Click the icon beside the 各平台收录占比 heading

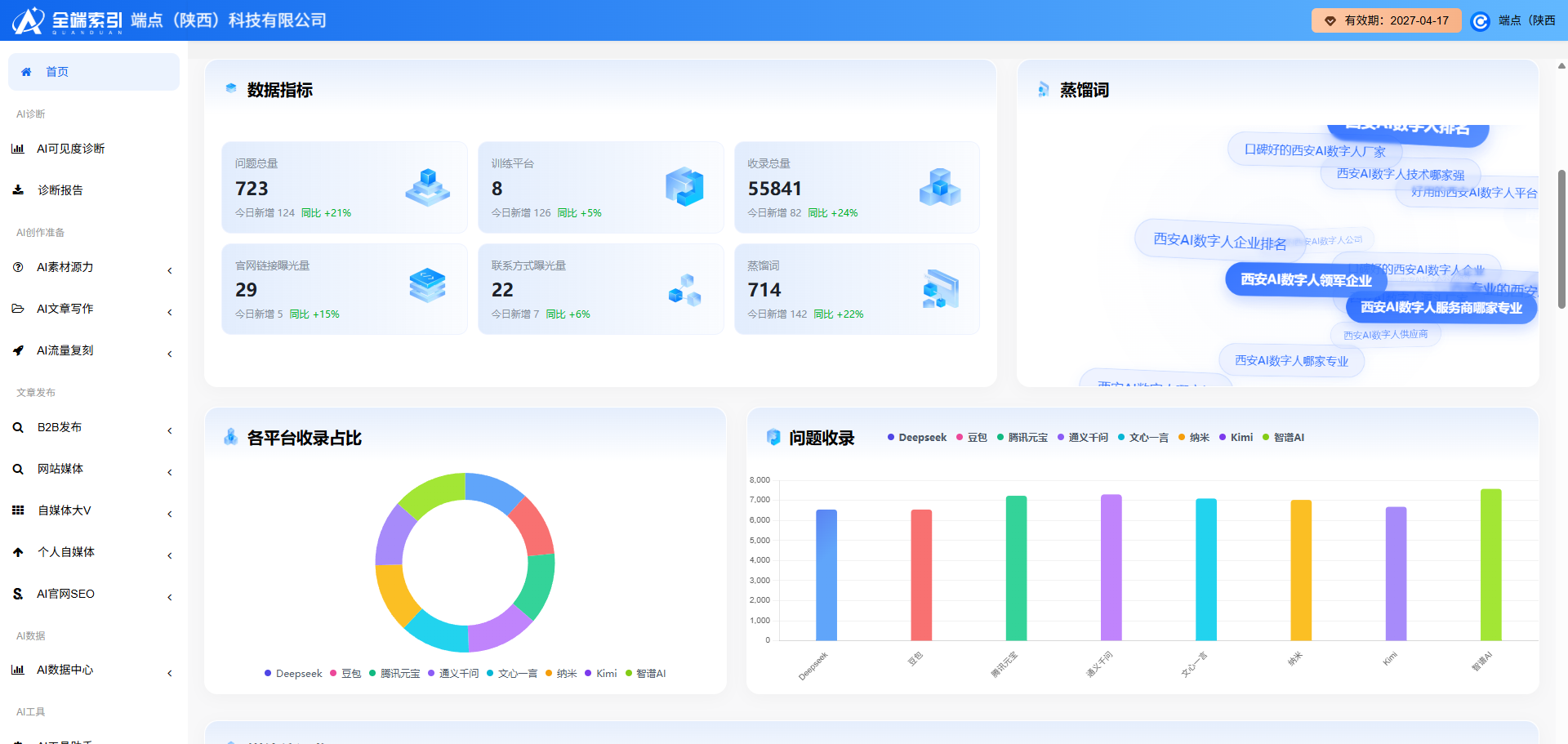tap(231, 437)
